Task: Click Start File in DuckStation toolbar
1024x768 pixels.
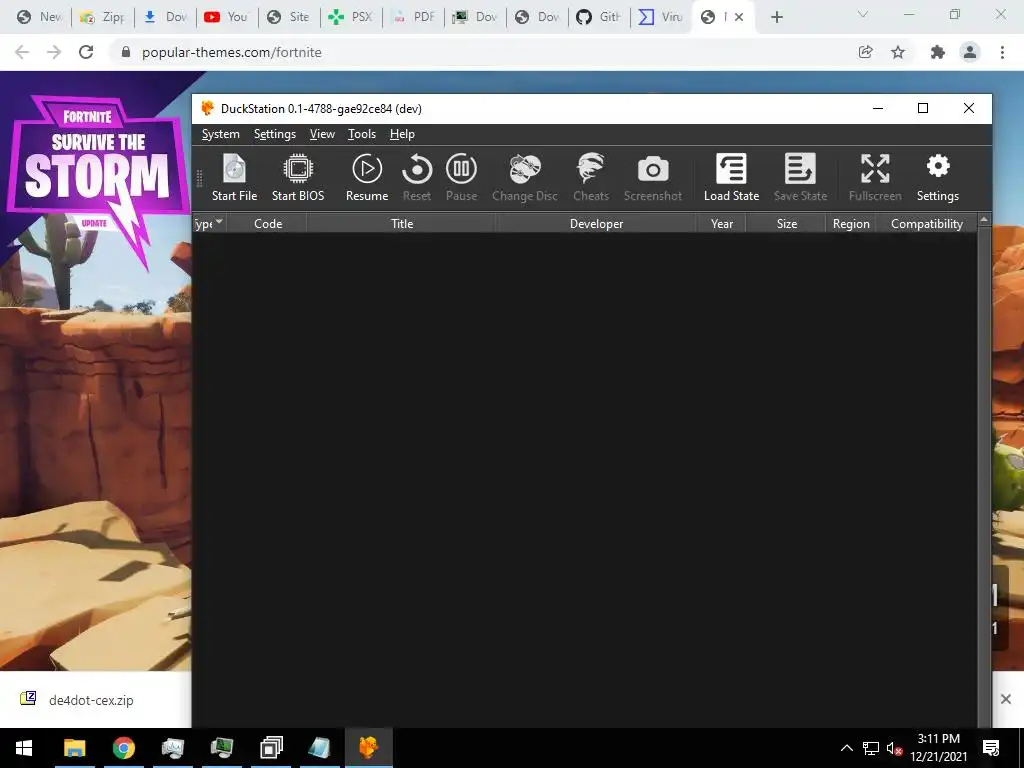Action: [234, 178]
